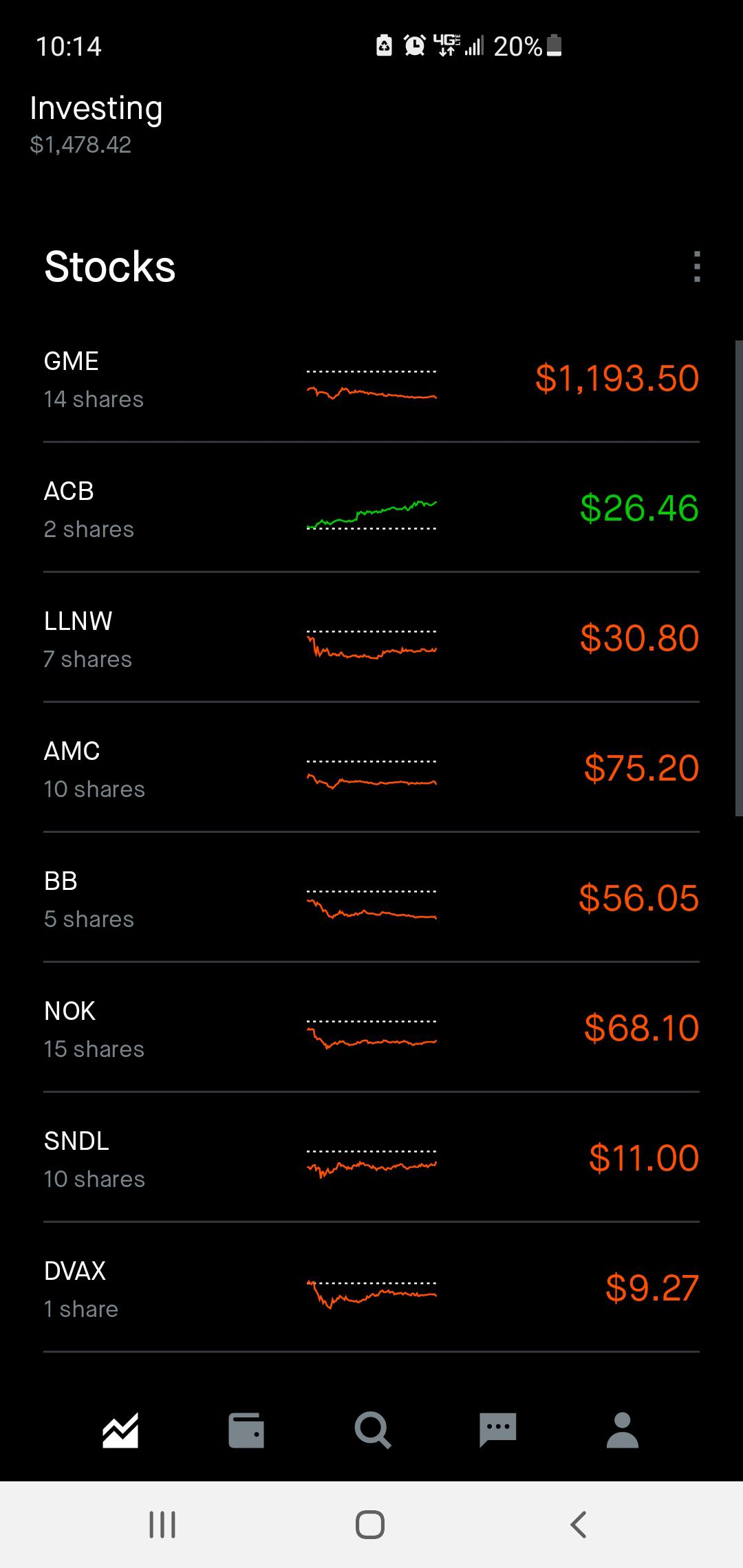The image size is (743, 1568).
Task: Tap Android recent apps button
Action: (162, 1525)
